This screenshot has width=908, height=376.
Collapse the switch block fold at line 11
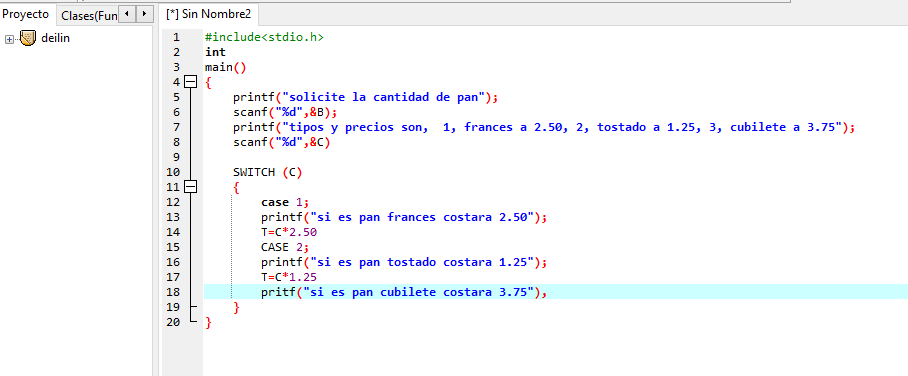(191, 187)
